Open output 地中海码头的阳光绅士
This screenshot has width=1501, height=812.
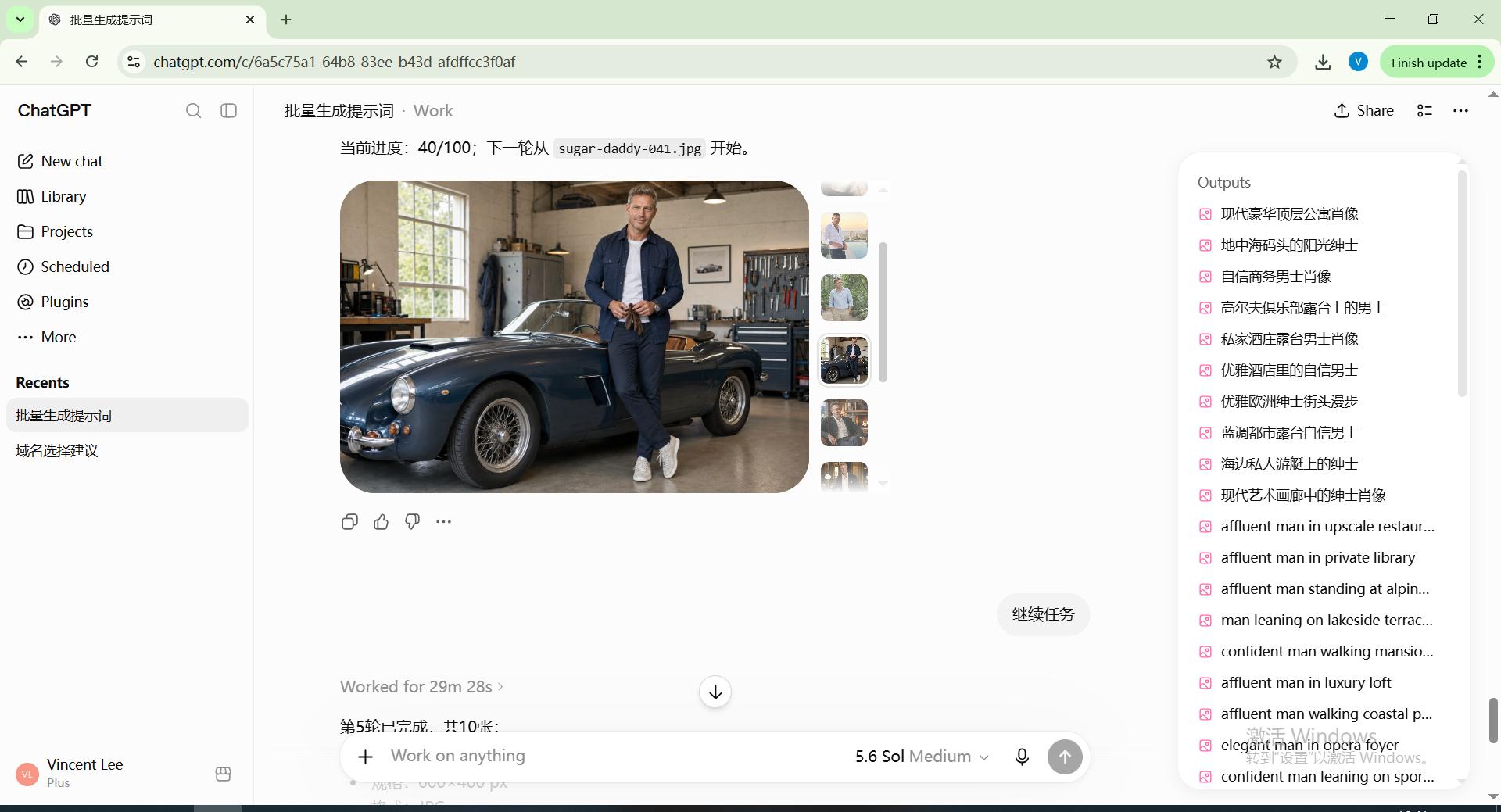coord(1317,245)
